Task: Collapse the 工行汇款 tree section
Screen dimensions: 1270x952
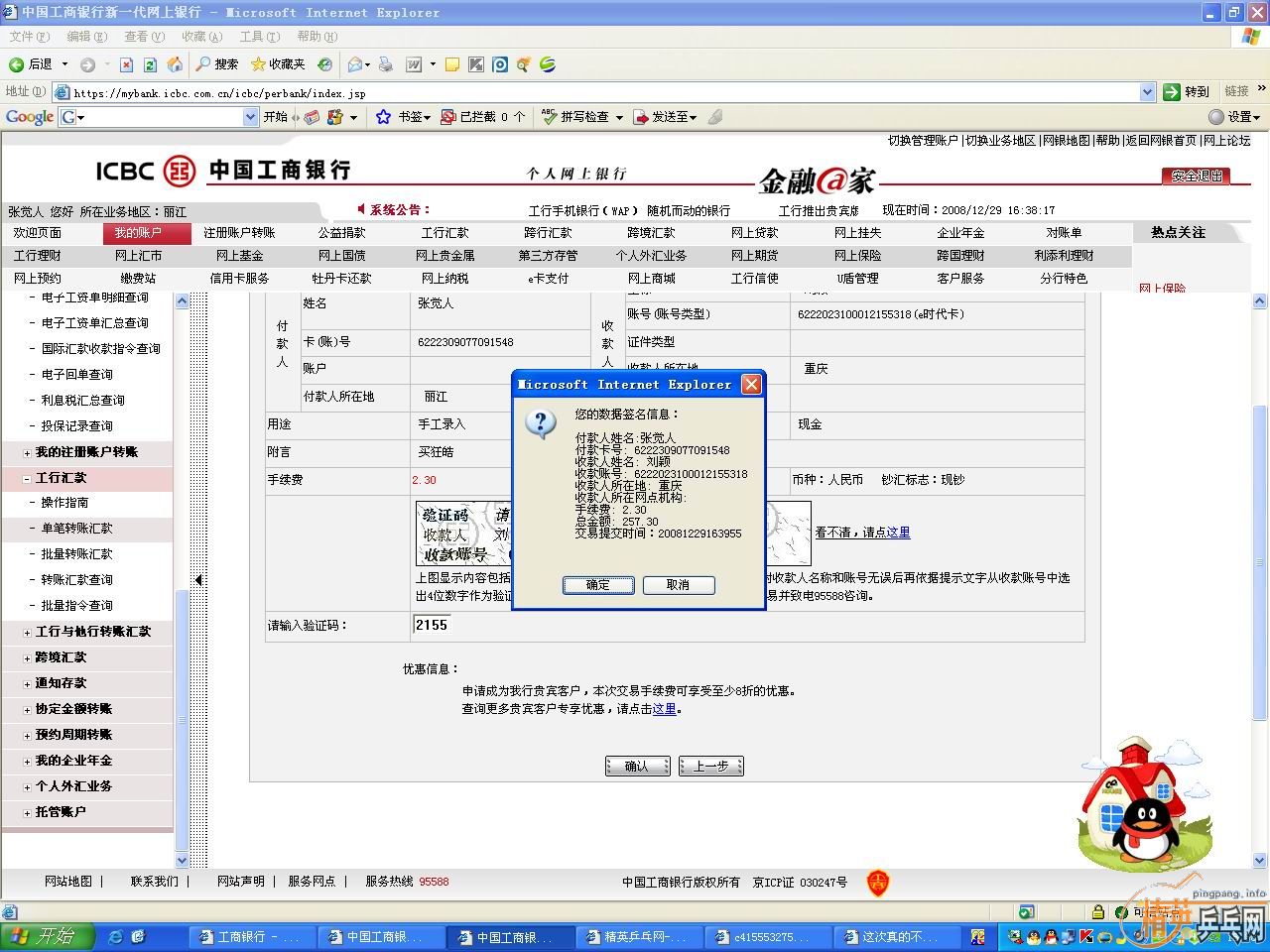Action: tap(27, 478)
